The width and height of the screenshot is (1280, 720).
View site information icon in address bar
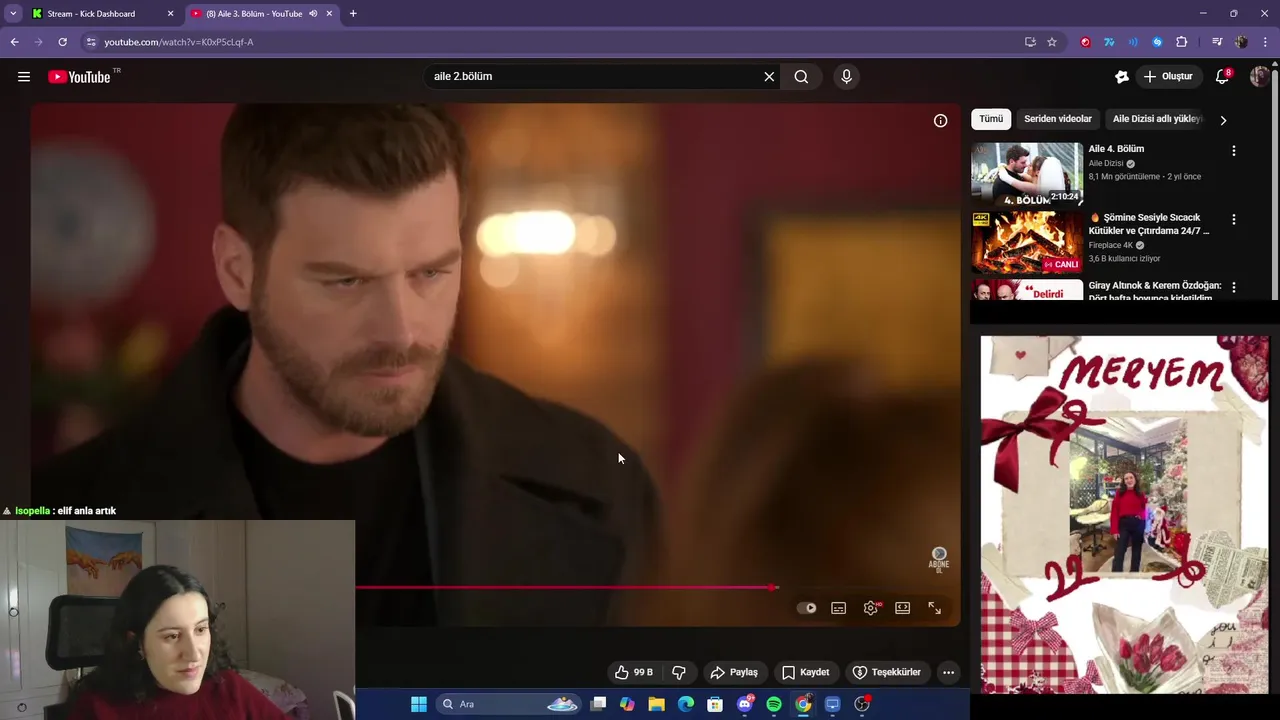tap(91, 42)
